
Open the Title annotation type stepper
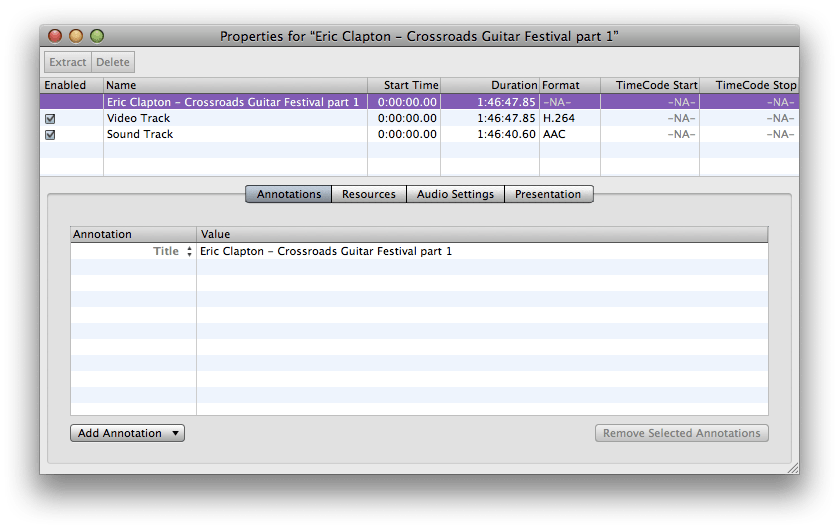pos(189,251)
